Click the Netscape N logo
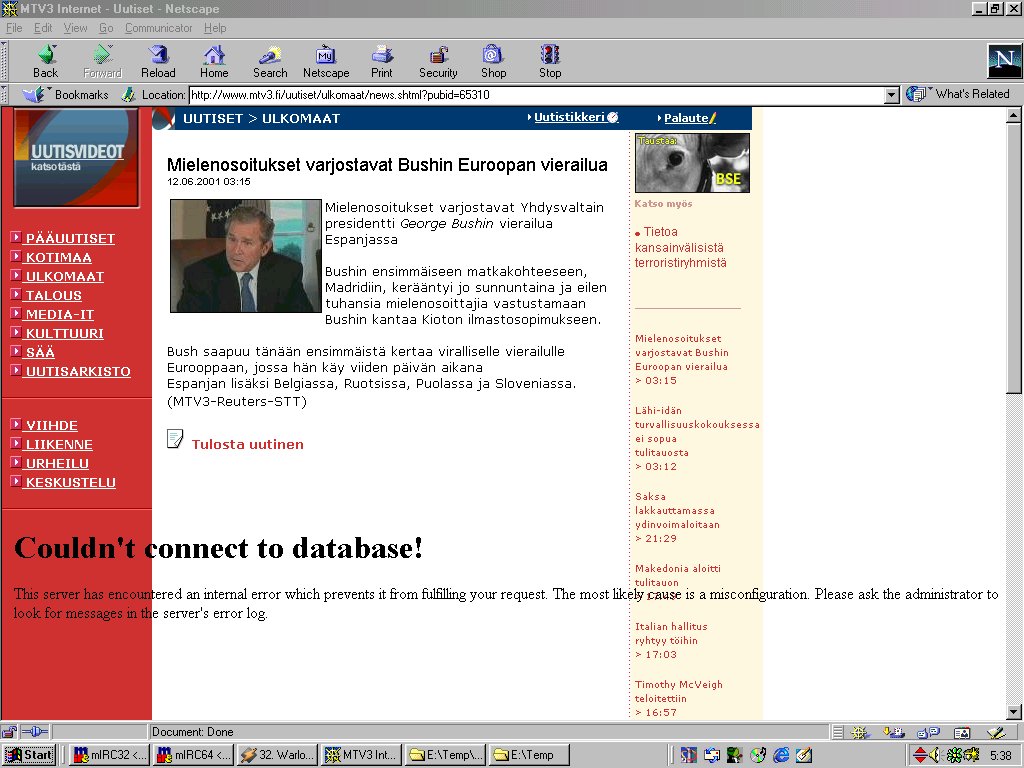1024x768 pixels. click(x=1004, y=61)
